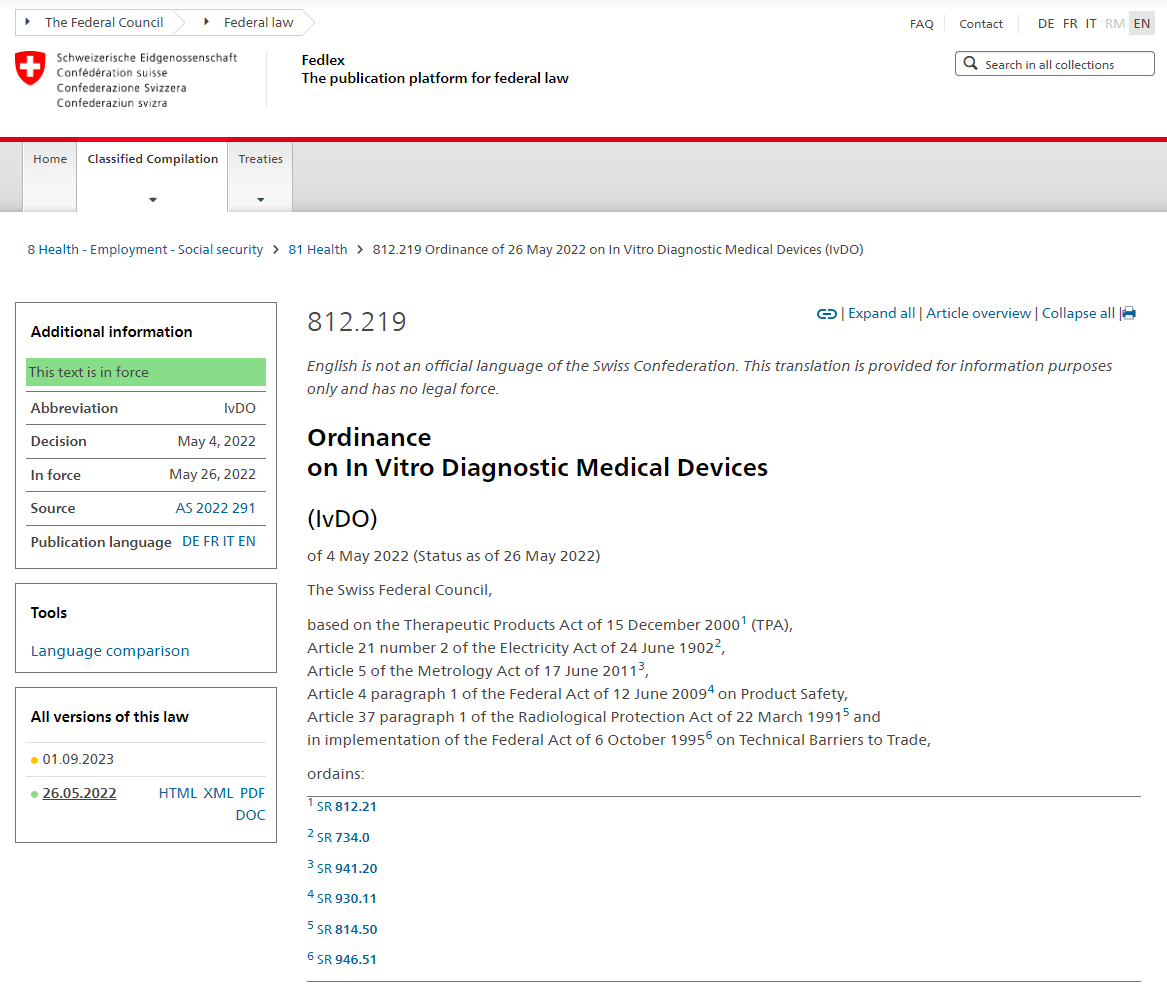Open FR publication language version

coord(211,542)
